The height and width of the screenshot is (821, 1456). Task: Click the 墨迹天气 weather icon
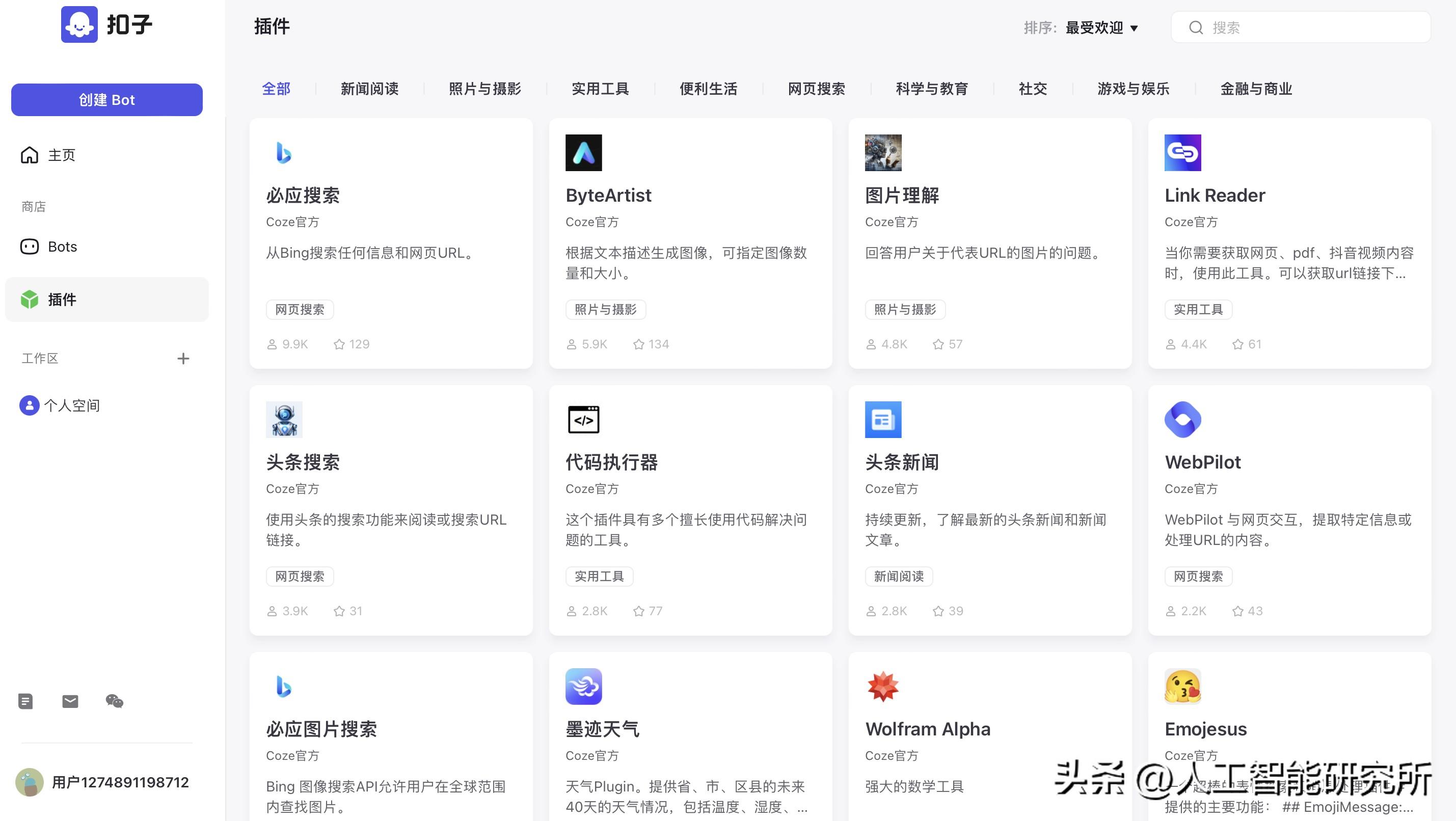pos(583,687)
